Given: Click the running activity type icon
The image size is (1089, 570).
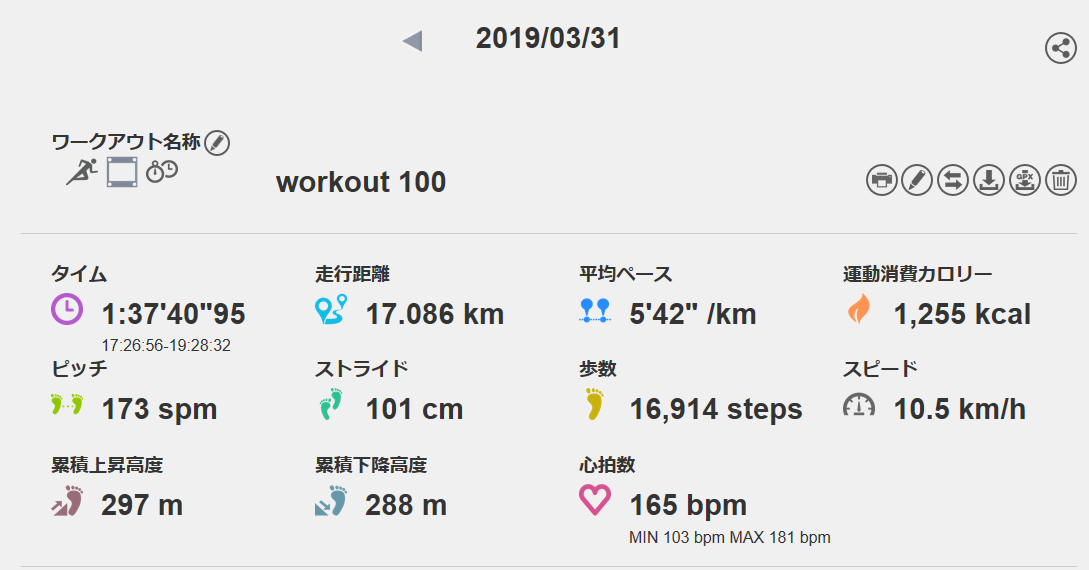Looking at the screenshot, I should 82,171.
